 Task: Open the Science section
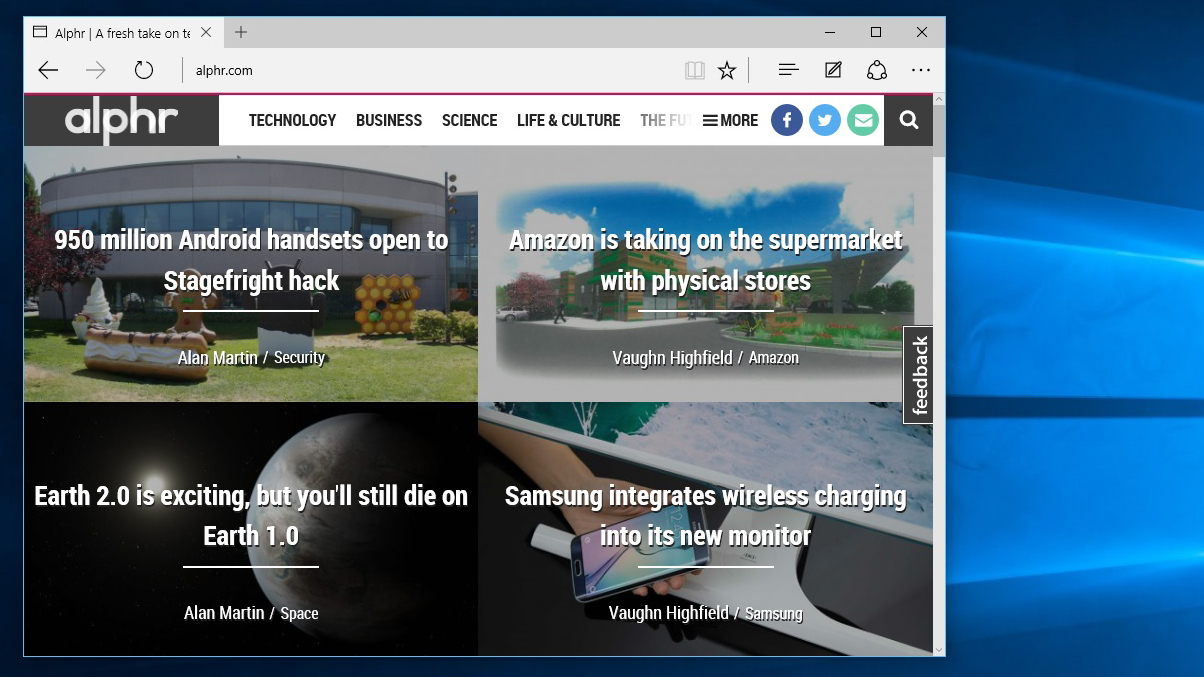click(x=469, y=120)
